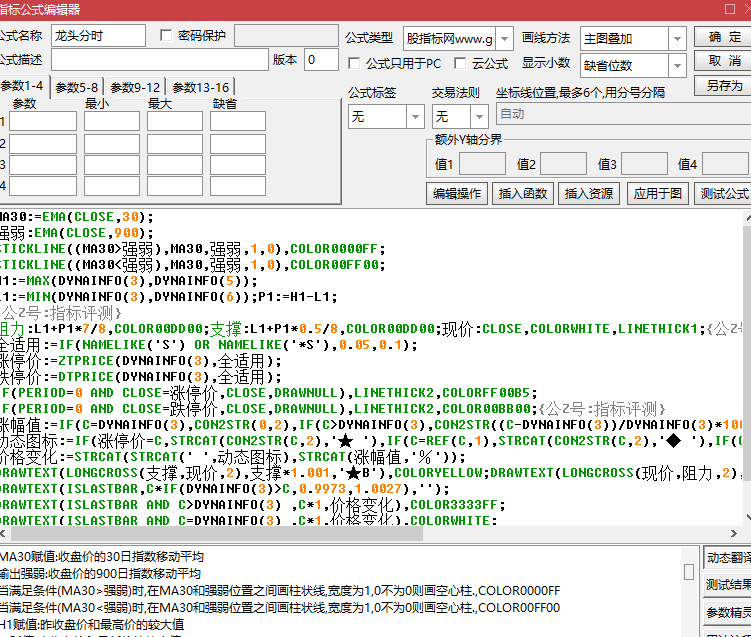This screenshot has width=751, height=637.
Task: Click the 插入函数 button
Action: click(523, 193)
